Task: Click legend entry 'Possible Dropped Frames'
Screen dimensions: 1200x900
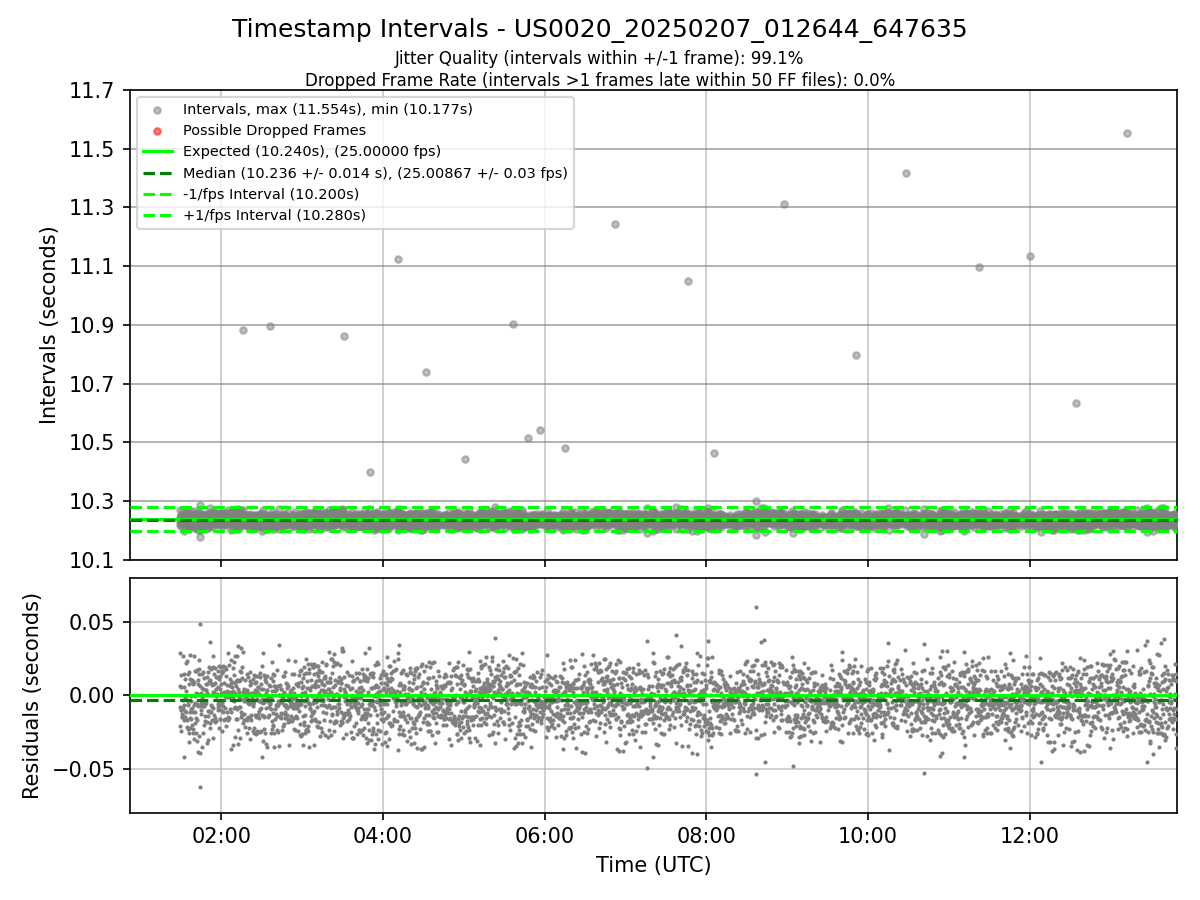Action: pos(275,130)
